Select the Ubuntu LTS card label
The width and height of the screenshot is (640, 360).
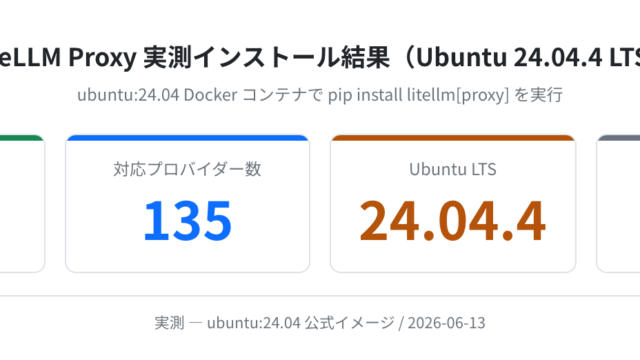point(453,169)
